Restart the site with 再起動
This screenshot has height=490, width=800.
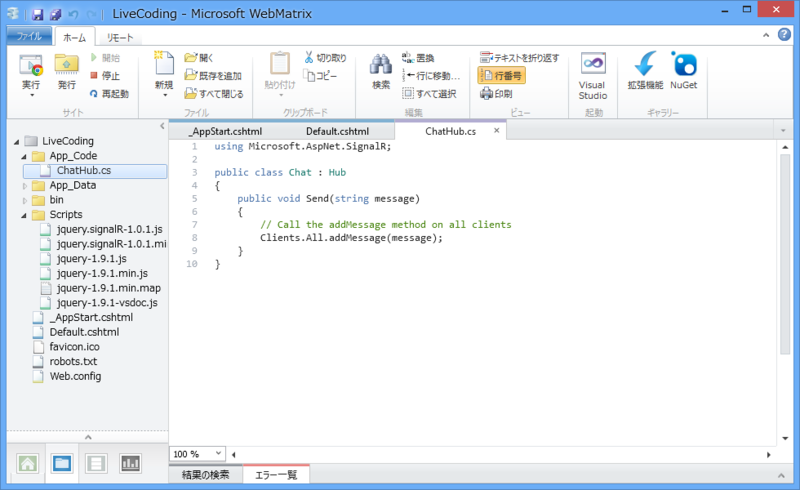[x=109, y=94]
